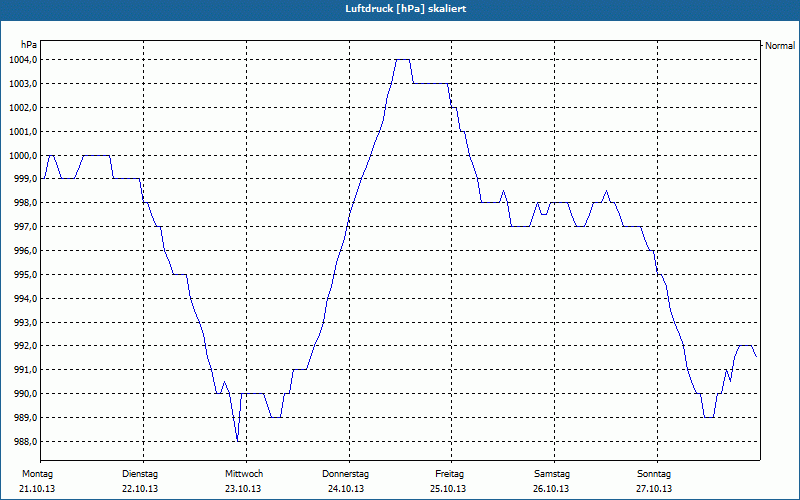Click the date 23.10.13

(243, 489)
